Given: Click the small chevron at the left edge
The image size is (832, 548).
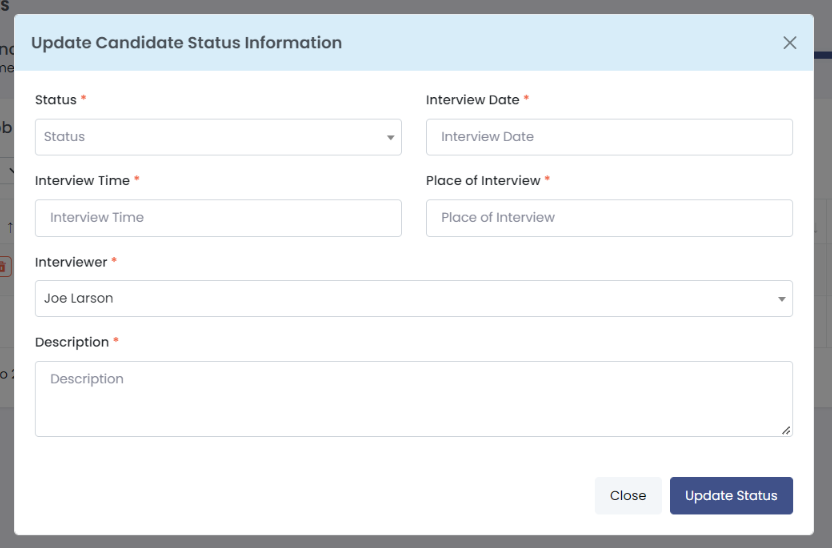Looking at the screenshot, I should [x=9, y=171].
